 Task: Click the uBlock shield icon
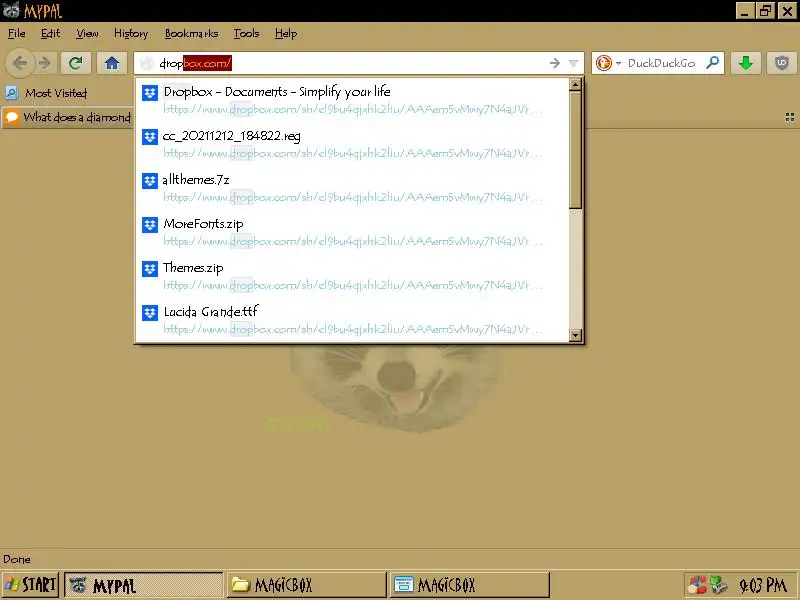point(781,63)
